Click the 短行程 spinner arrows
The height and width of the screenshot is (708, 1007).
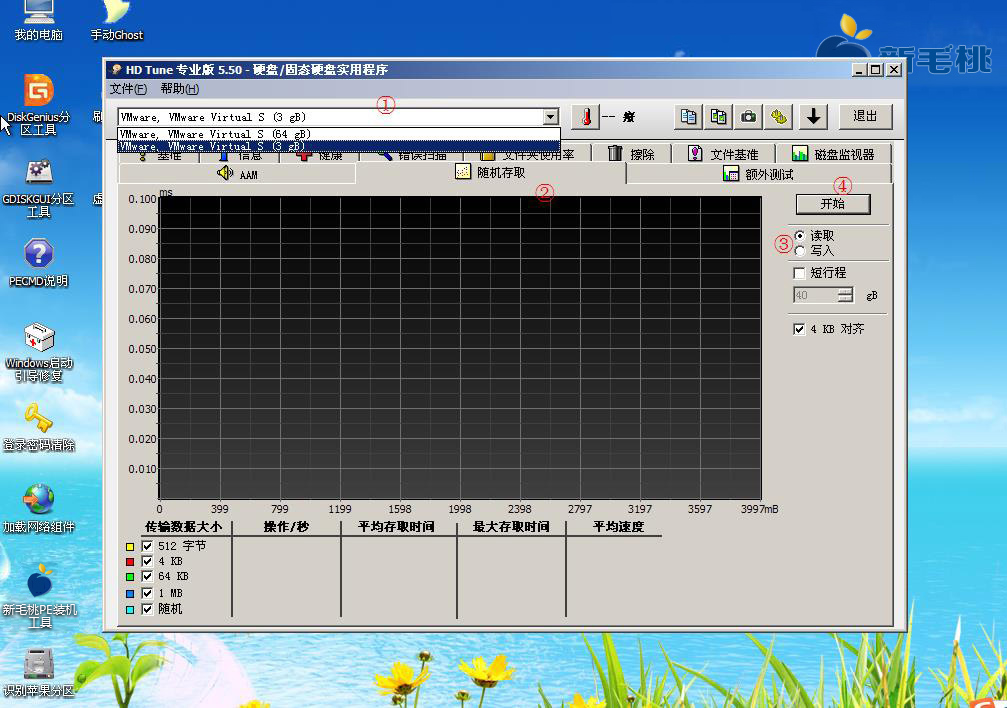[845, 295]
